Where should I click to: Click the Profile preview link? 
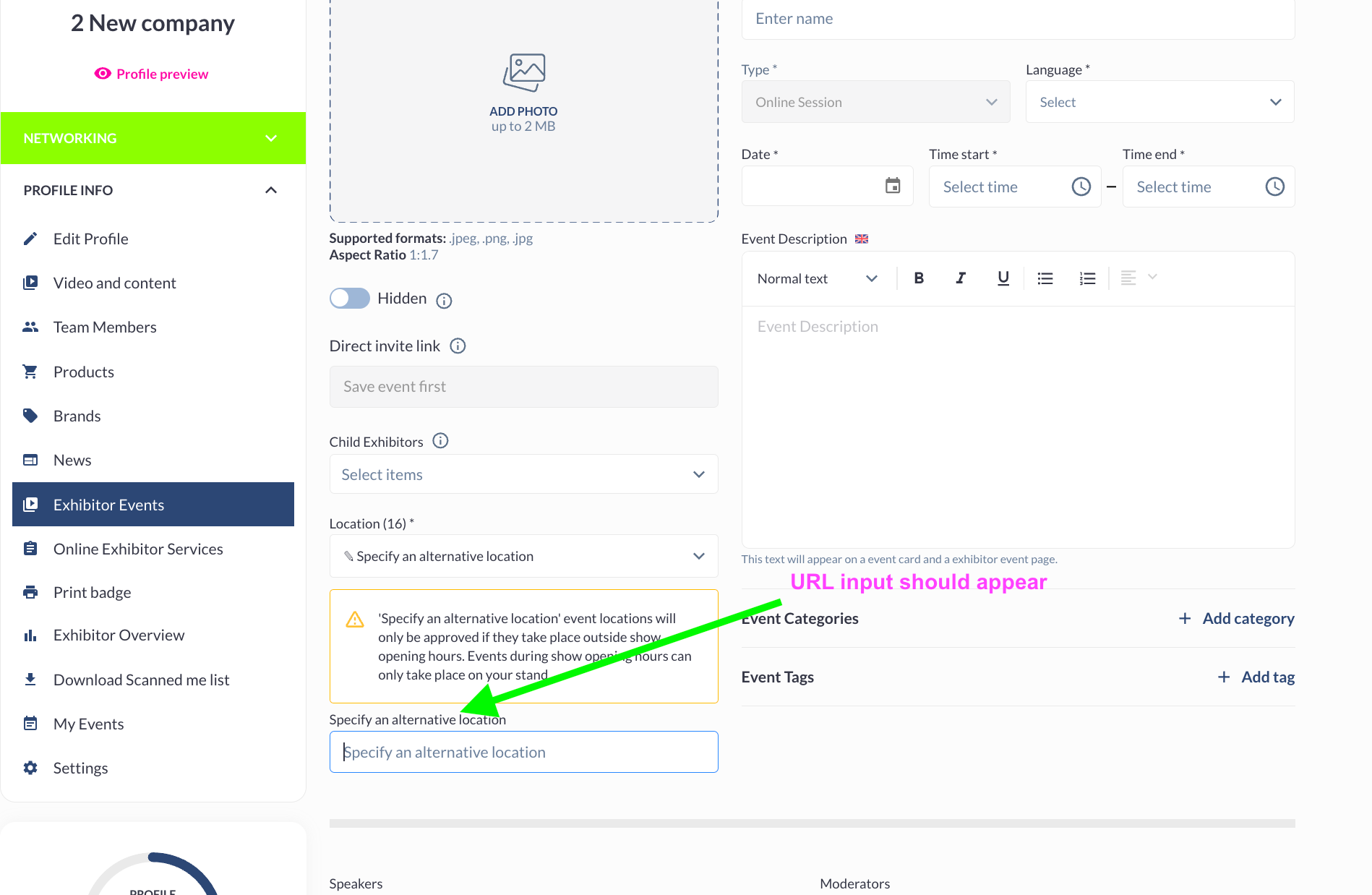pos(162,74)
